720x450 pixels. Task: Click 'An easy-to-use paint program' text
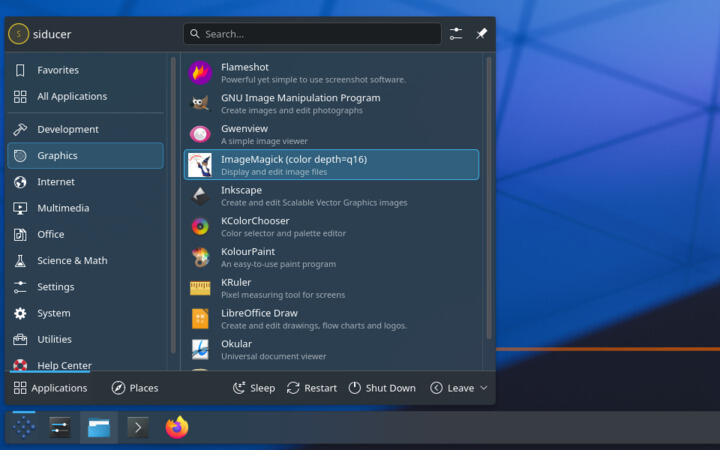click(278, 264)
